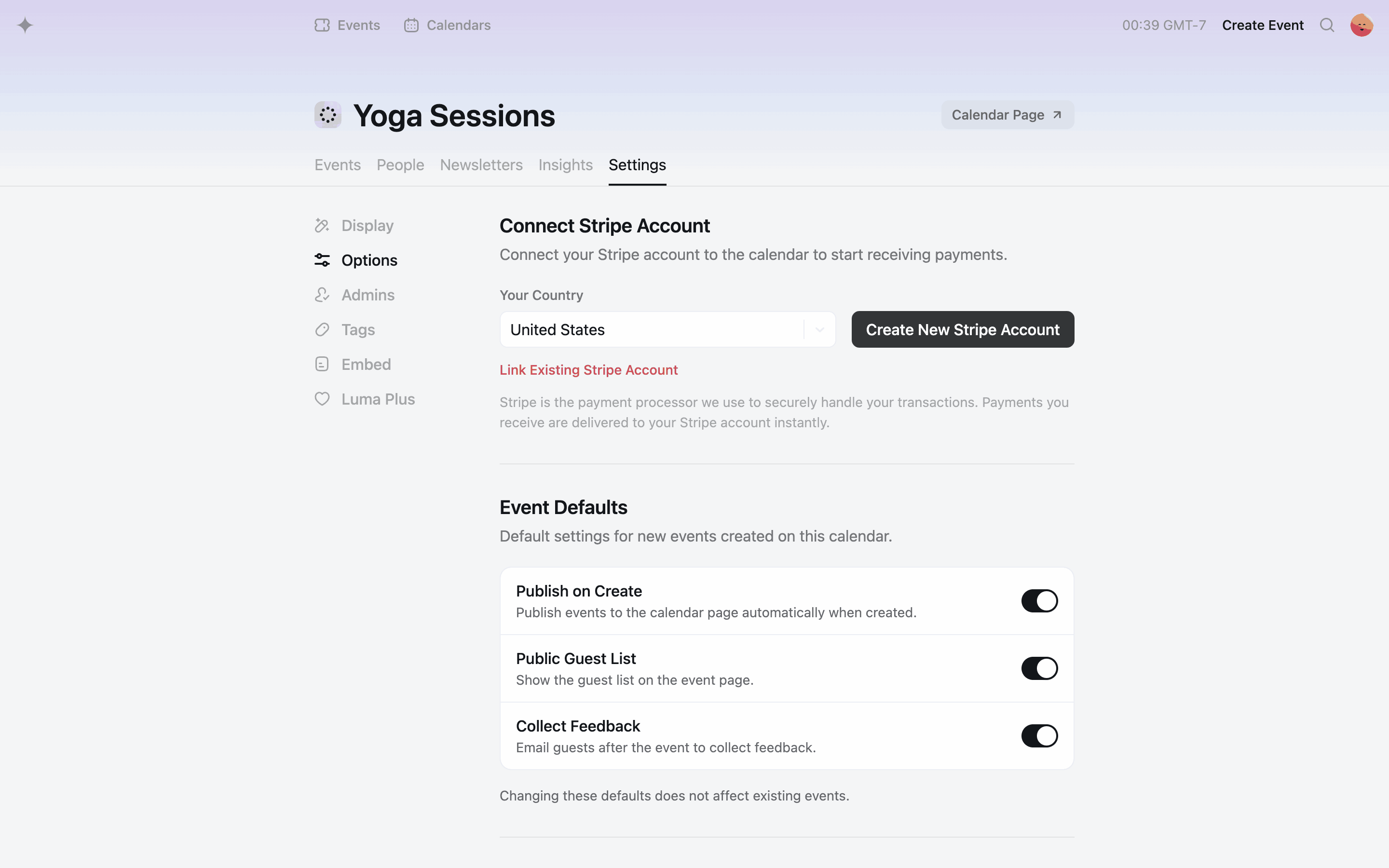Open the search magnifier icon
This screenshot has height=868, width=1389.
1326,25
